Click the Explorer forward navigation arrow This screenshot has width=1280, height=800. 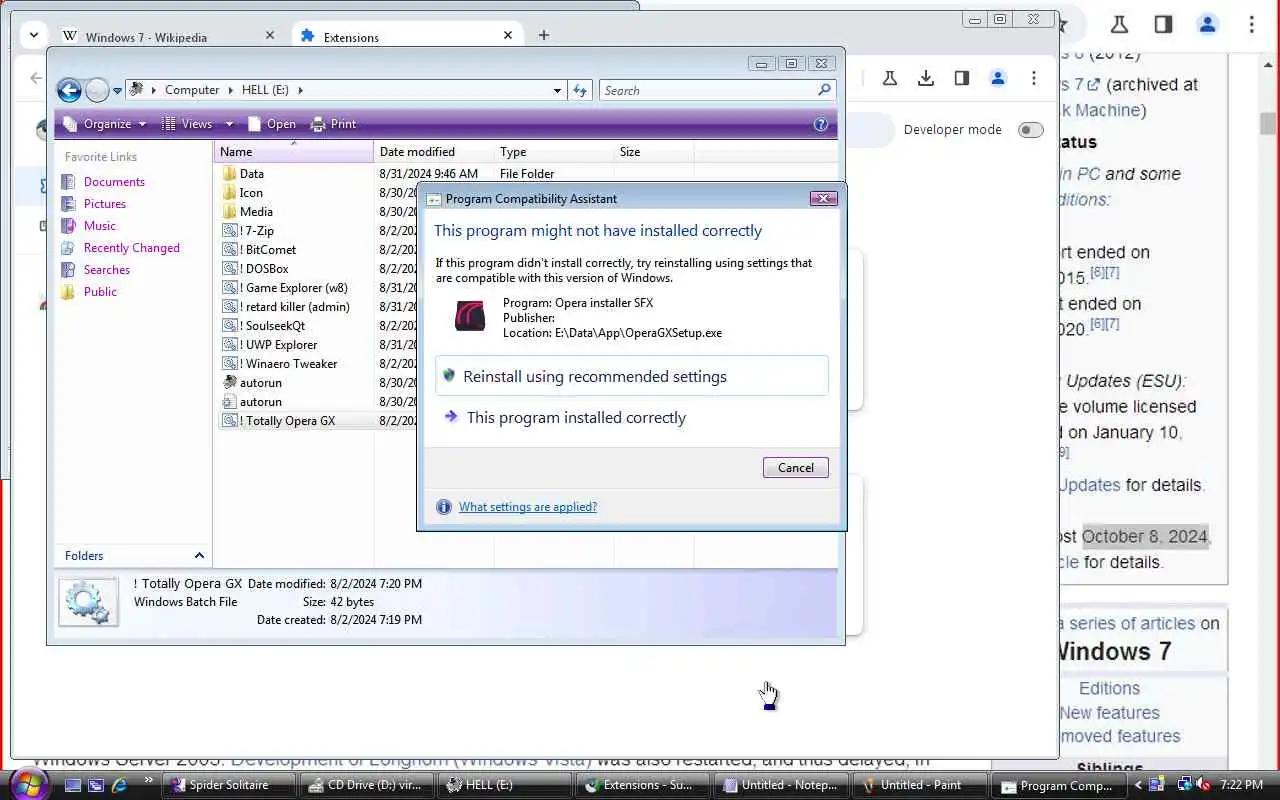pos(97,91)
